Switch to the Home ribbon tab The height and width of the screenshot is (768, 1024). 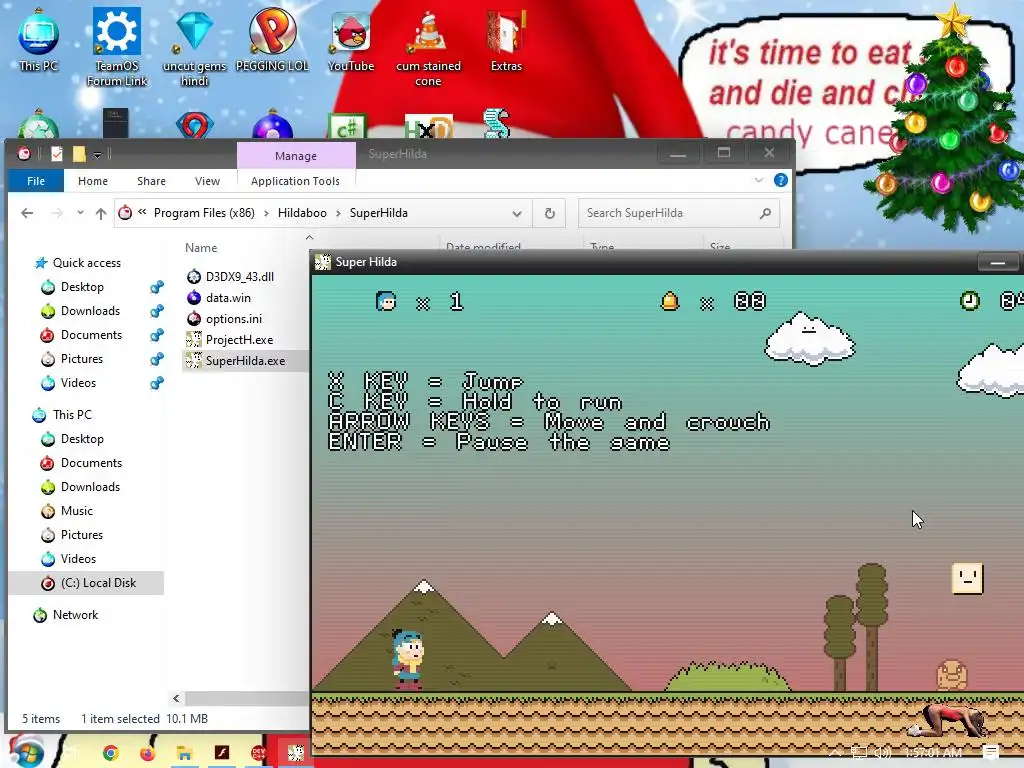93,181
